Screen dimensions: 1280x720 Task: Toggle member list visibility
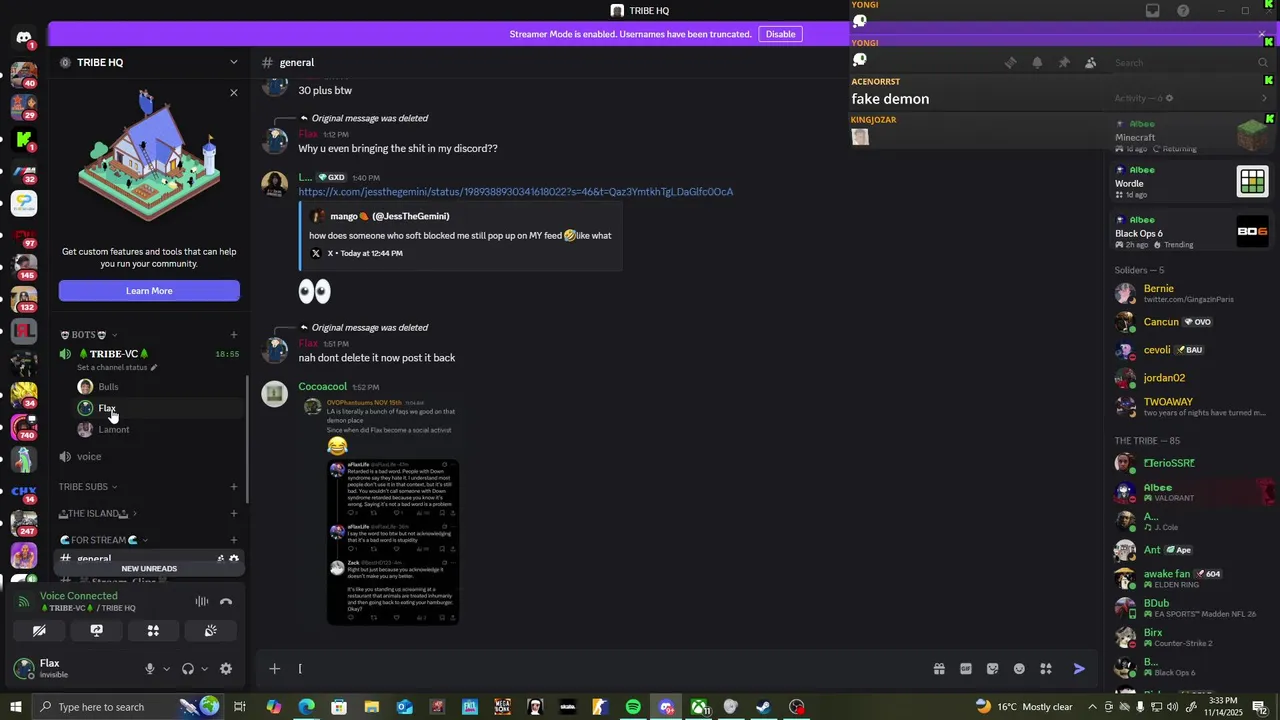[x=1090, y=62]
